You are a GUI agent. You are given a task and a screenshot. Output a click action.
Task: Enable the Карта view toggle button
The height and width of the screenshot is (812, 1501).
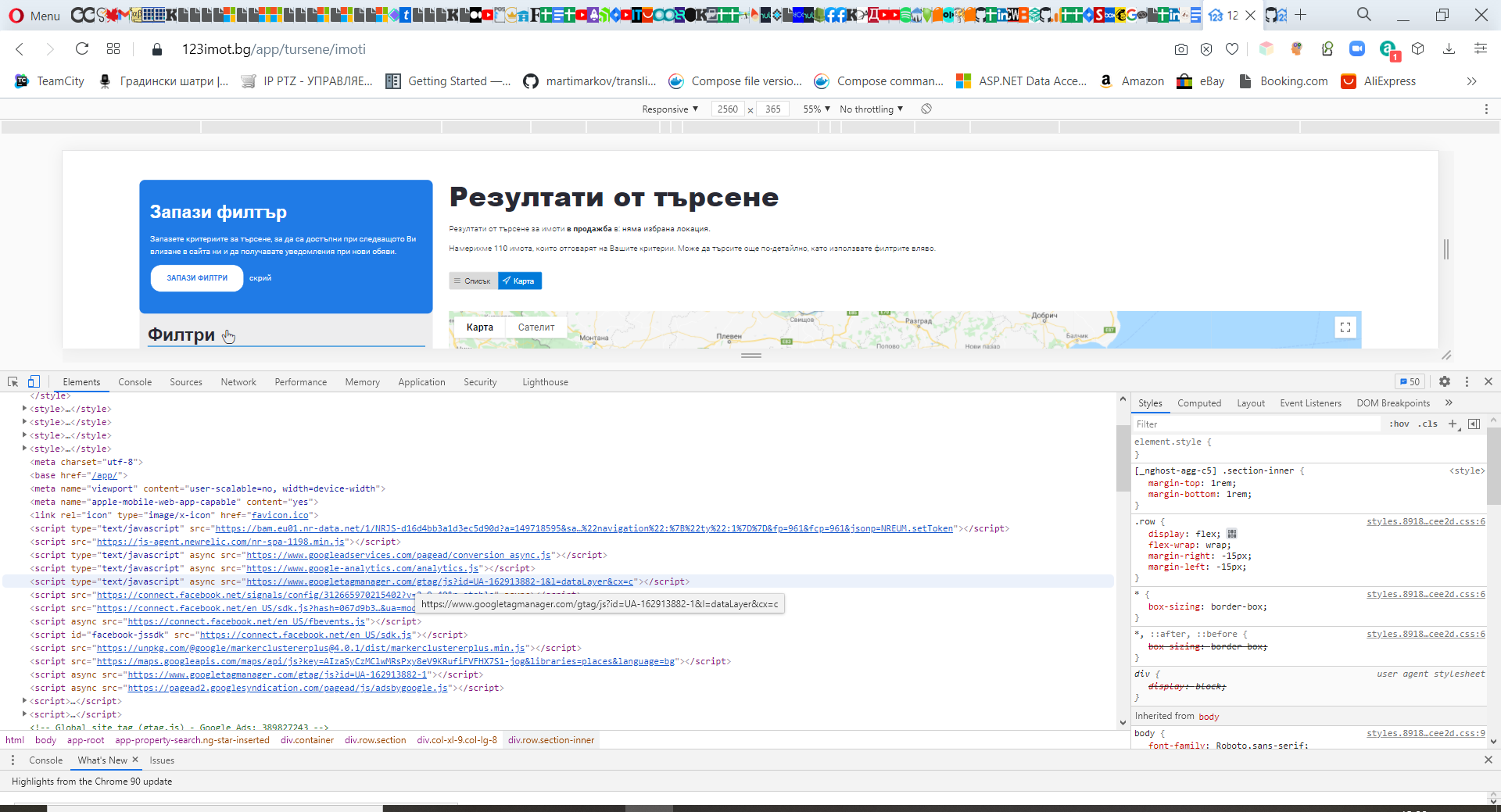click(x=519, y=281)
